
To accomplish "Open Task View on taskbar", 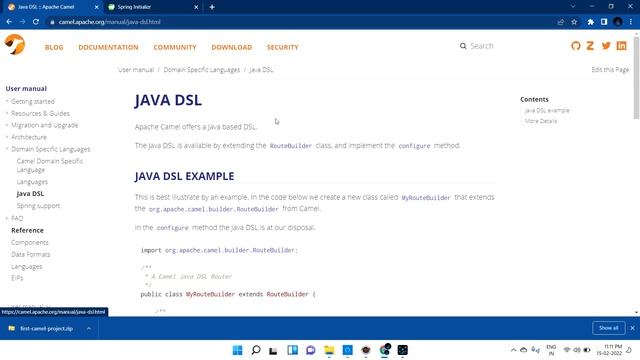I will pyautogui.click(x=273, y=350).
